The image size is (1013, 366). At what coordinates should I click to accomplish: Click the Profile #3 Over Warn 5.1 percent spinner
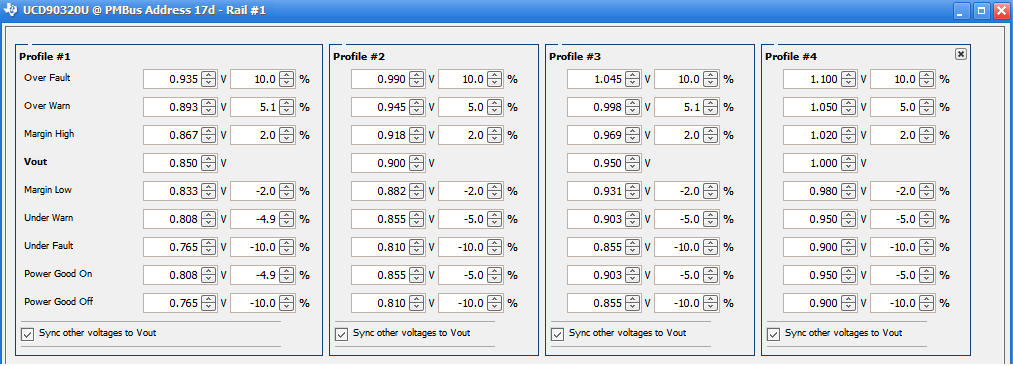pos(711,107)
